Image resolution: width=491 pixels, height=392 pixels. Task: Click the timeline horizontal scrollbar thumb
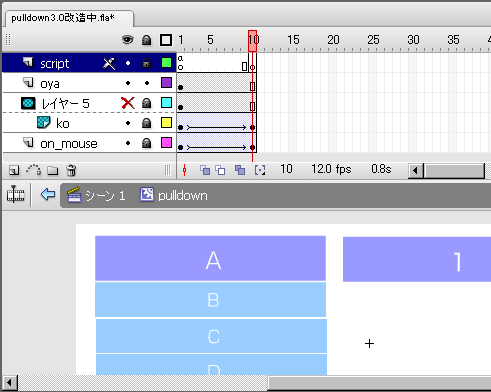(x=454, y=171)
